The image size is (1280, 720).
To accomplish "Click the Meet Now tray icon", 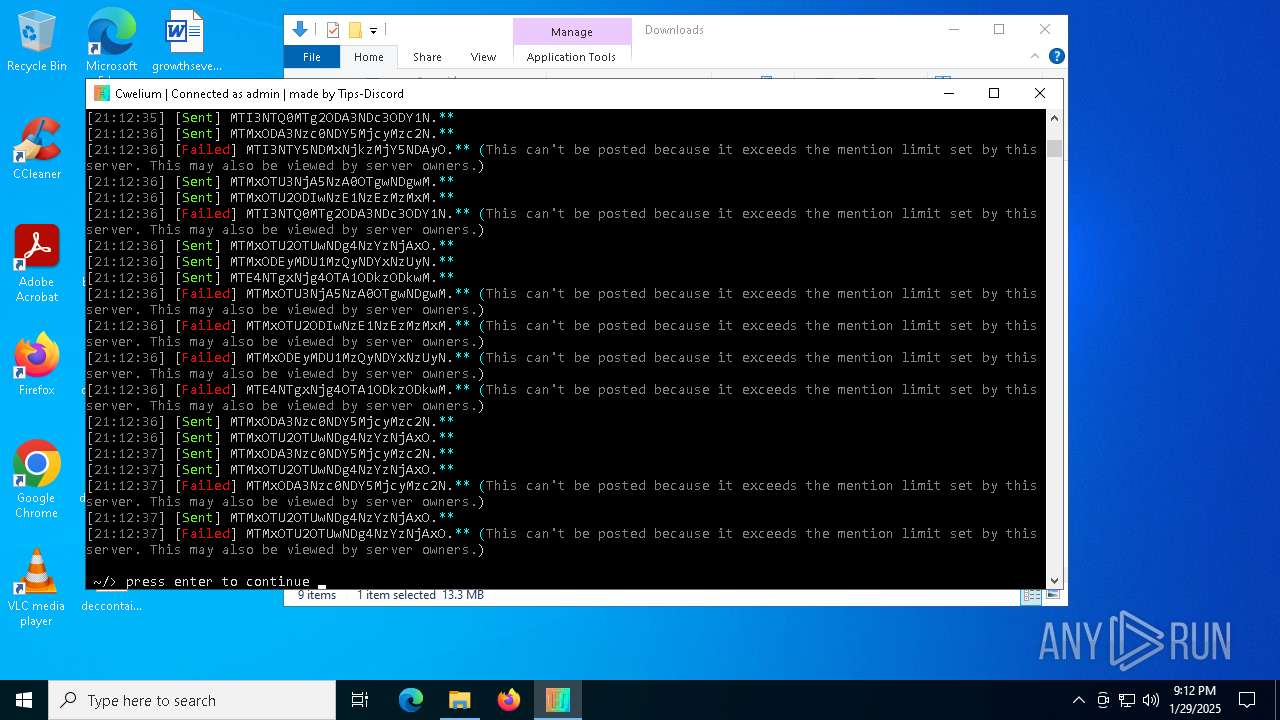I will tap(1103, 700).
